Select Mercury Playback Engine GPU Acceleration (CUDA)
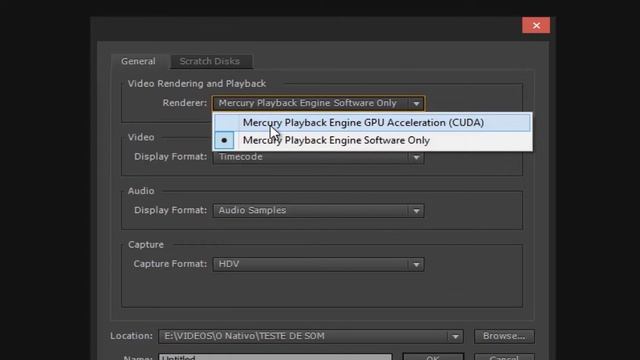Image resolution: width=640 pixels, height=360 pixels. coord(372,122)
